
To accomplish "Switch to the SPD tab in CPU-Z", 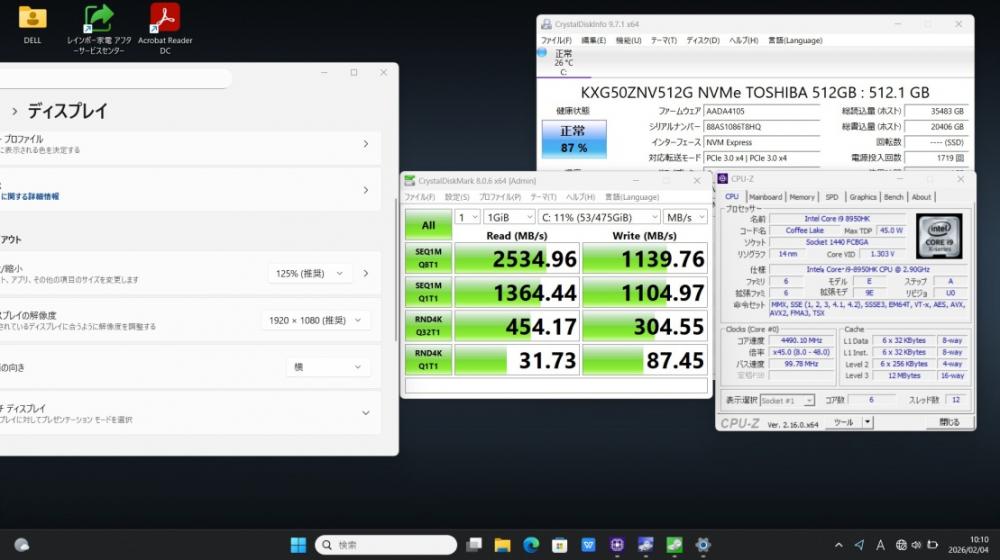I will tap(832, 197).
